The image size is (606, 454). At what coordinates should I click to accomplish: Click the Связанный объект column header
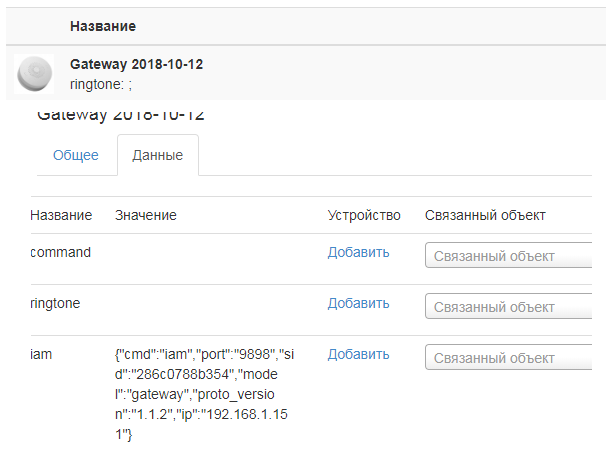coord(485,215)
